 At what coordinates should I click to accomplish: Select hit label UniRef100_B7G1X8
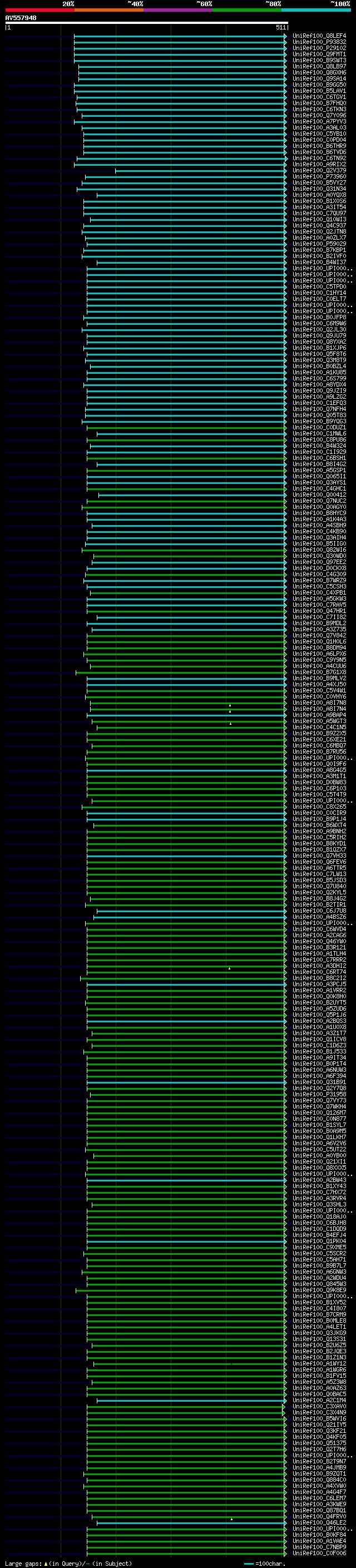(319, 672)
